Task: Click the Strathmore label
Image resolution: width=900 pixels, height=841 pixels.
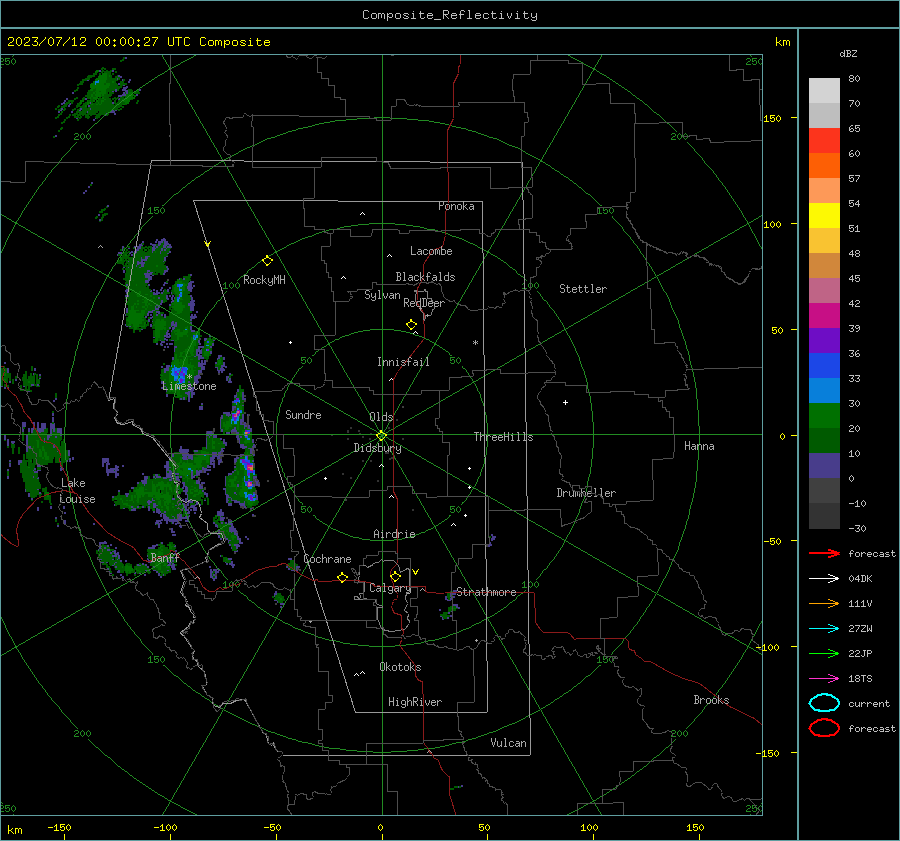Action: point(486,592)
